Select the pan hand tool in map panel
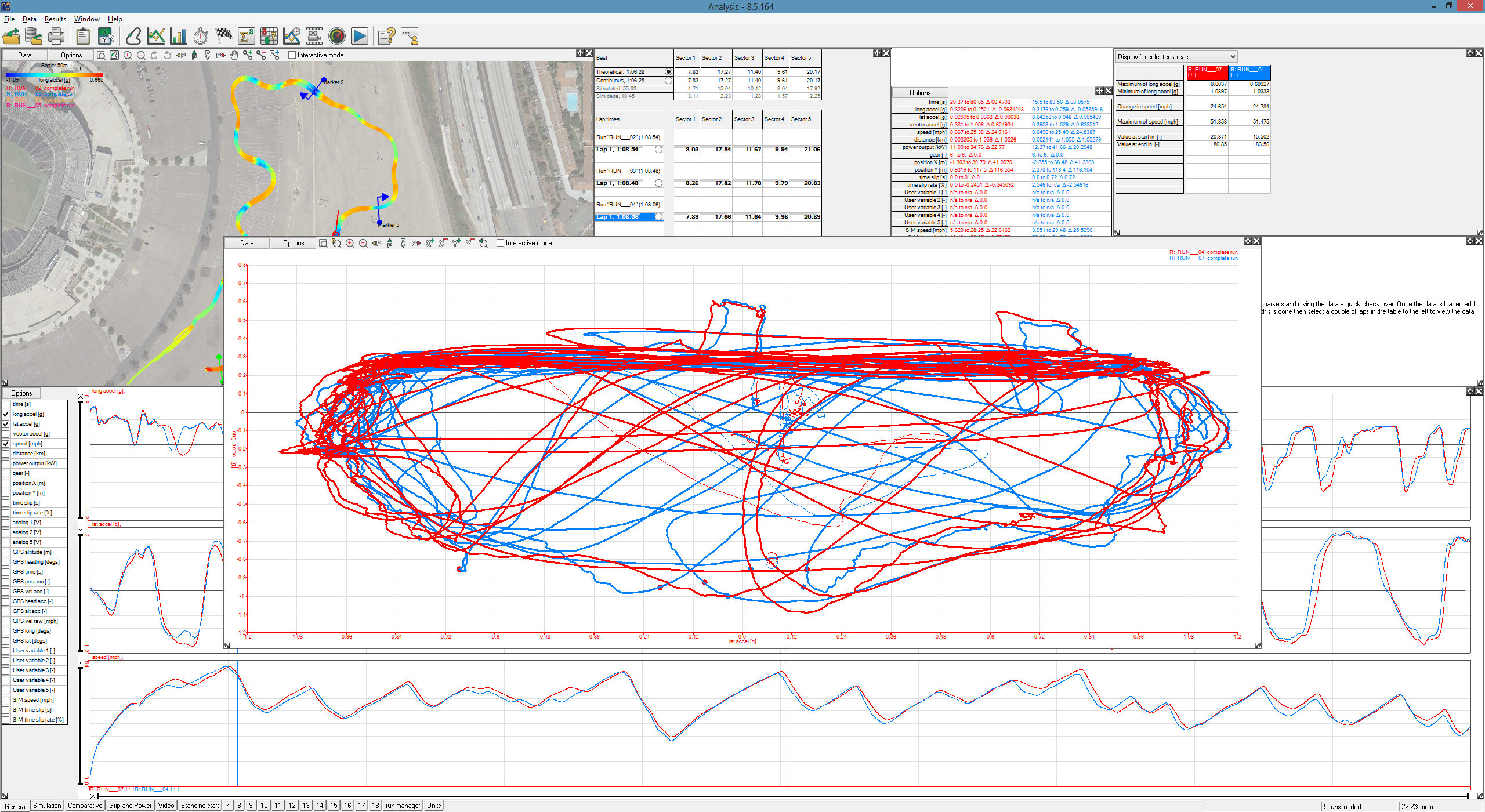 234,55
